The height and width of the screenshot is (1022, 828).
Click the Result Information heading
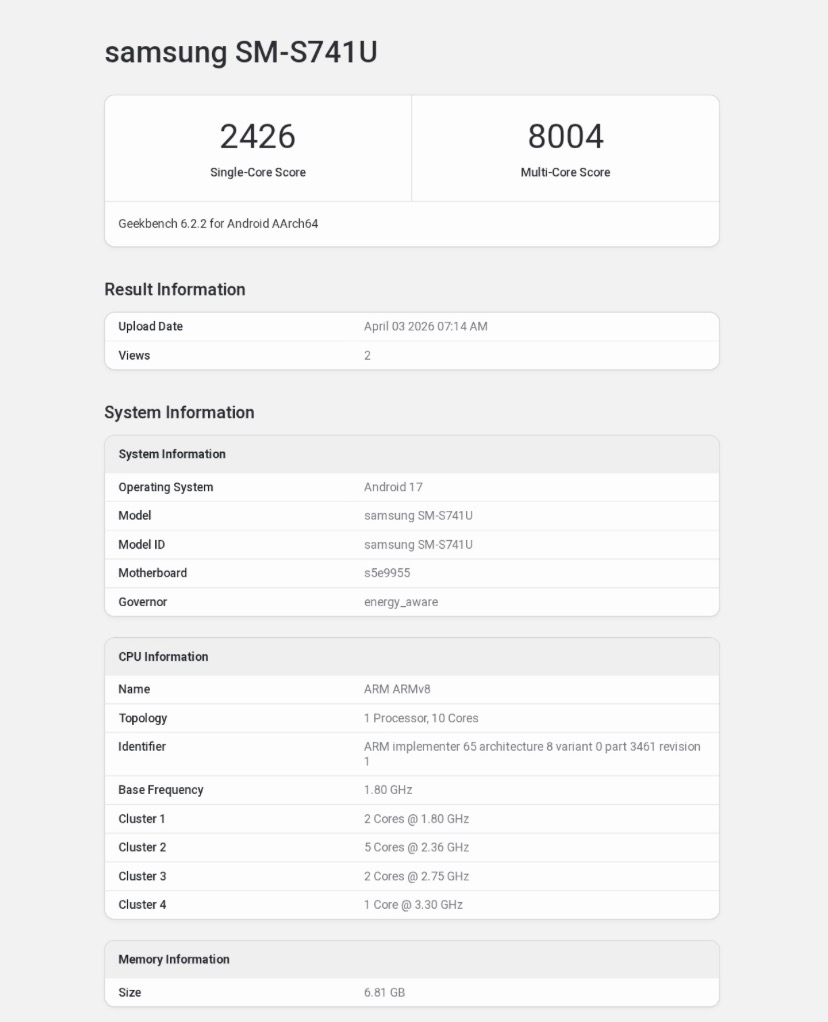pos(175,290)
